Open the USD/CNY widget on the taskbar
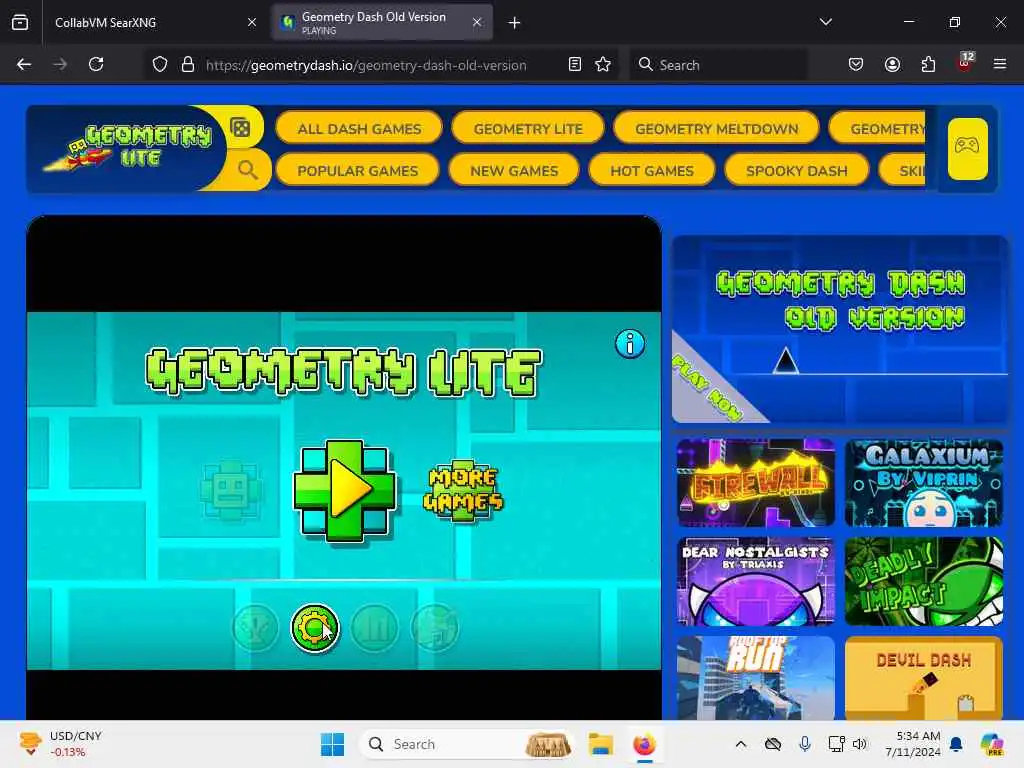The height and width of the screenshot is (768, 1024). point(60,744)
